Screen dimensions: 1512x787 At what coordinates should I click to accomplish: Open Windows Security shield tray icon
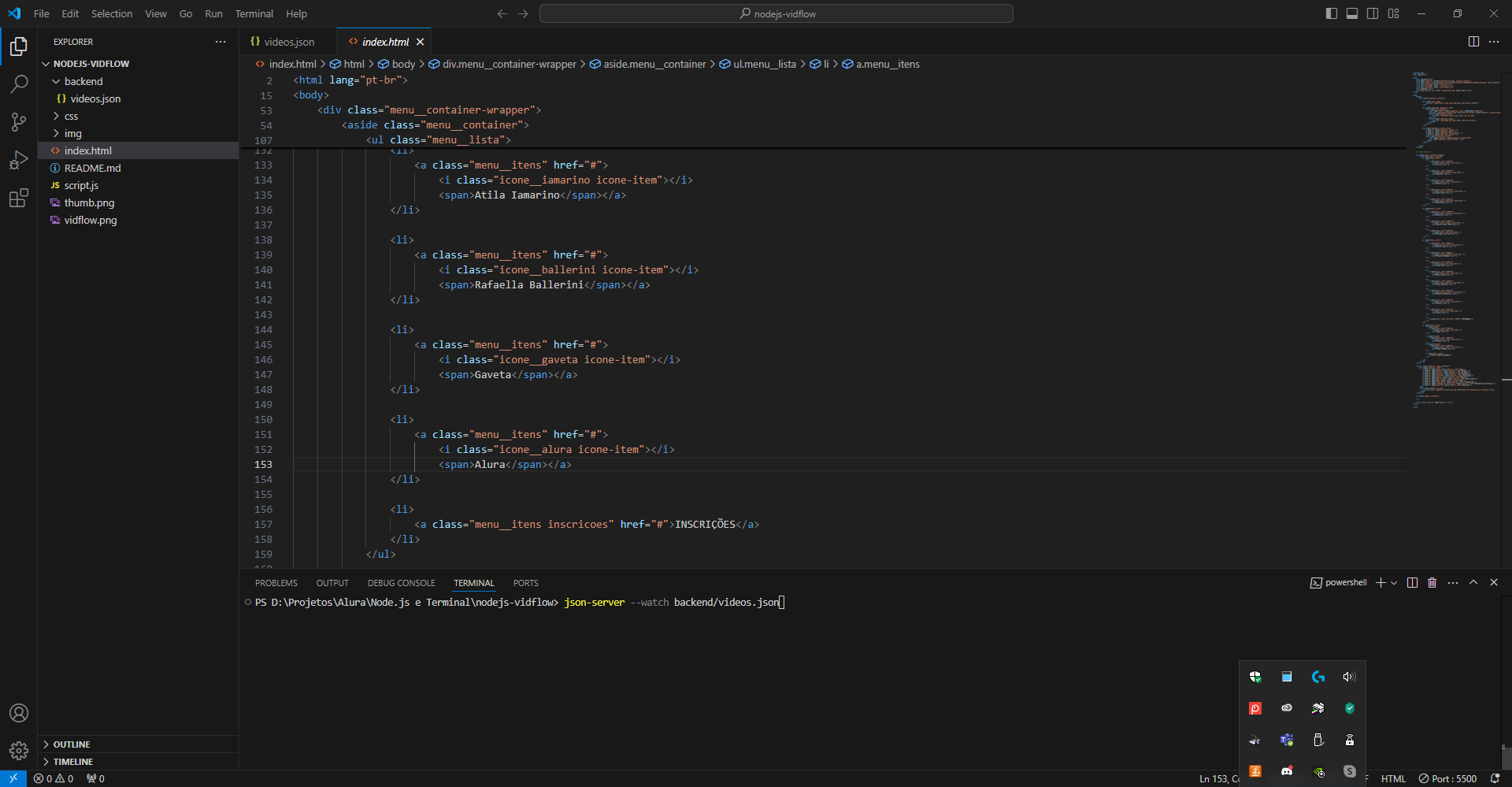[1255, 677]
